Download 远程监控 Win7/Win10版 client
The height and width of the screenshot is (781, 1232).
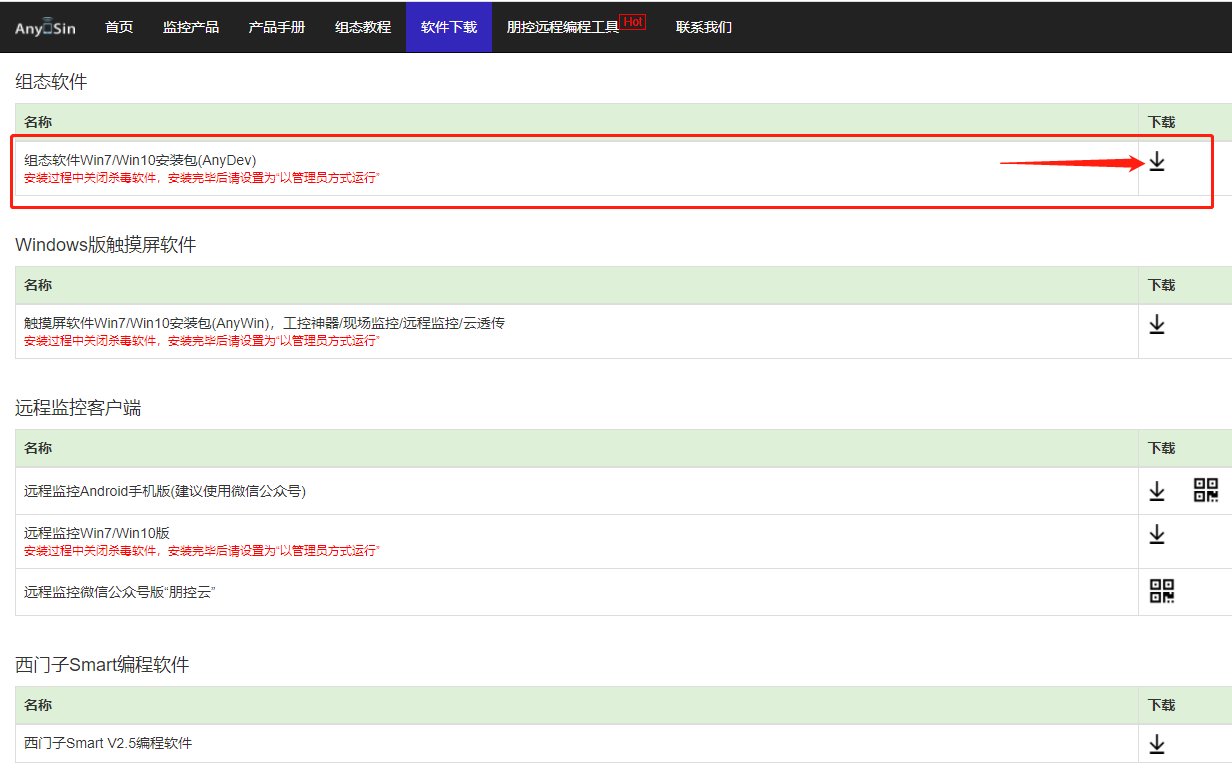(1156, 535)
